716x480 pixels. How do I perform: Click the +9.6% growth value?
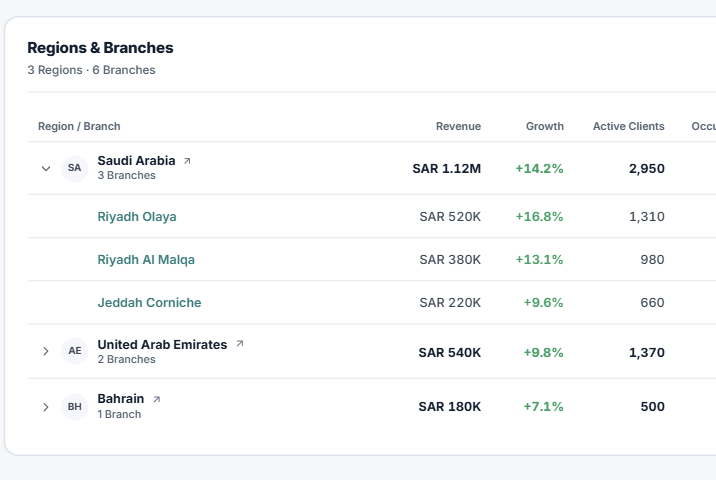click(543, 302)
